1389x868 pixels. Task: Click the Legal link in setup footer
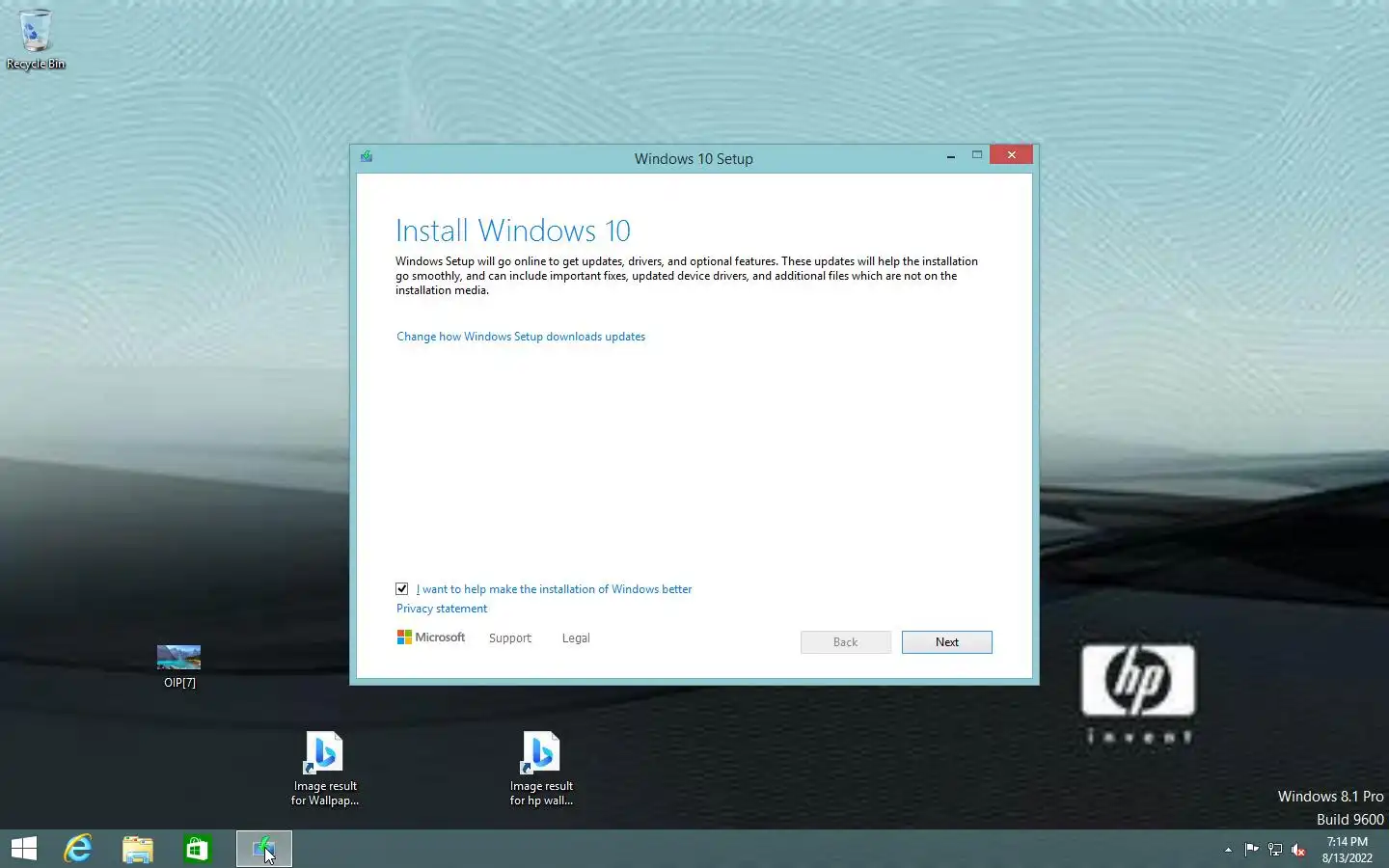576,638
